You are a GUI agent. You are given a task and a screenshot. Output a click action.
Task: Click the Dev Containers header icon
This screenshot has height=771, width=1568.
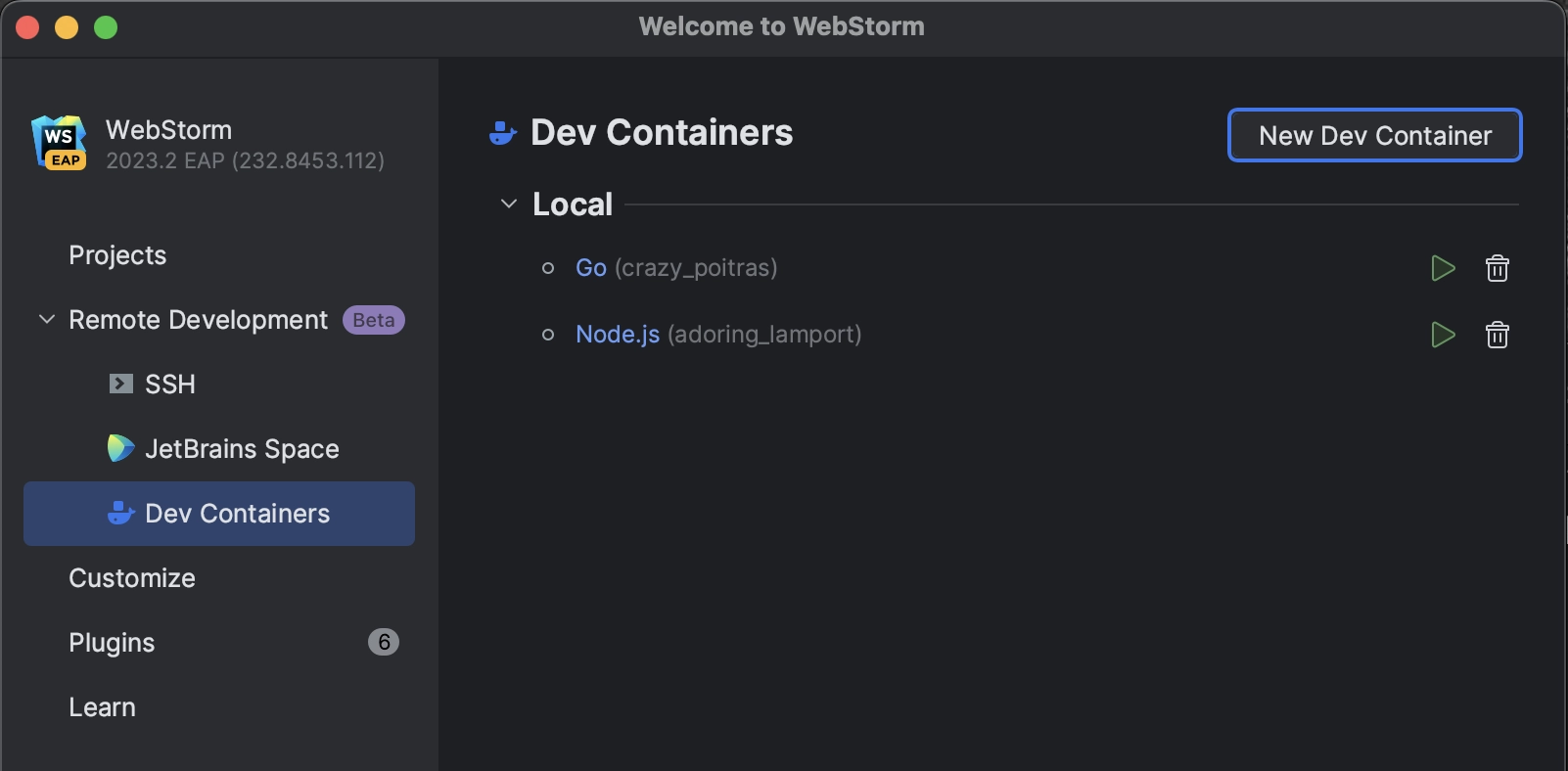(x=503, y=133)
